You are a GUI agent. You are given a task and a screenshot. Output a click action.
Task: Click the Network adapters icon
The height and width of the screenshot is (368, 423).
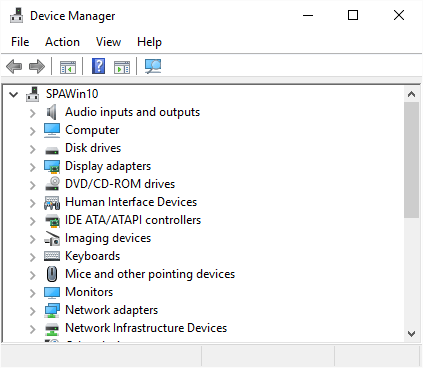[52, 310]
